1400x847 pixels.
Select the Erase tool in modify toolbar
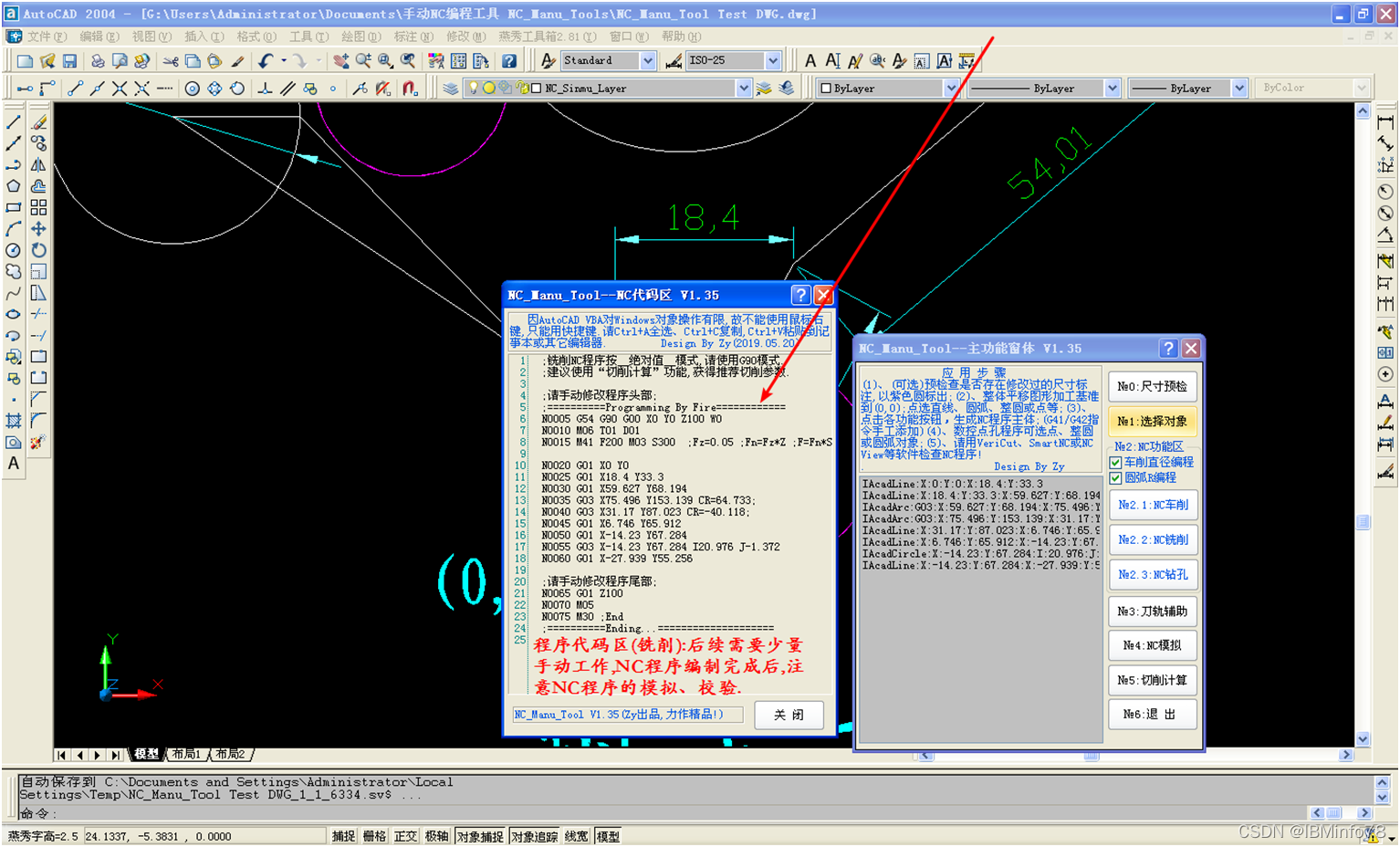click(x=38, y=122)
